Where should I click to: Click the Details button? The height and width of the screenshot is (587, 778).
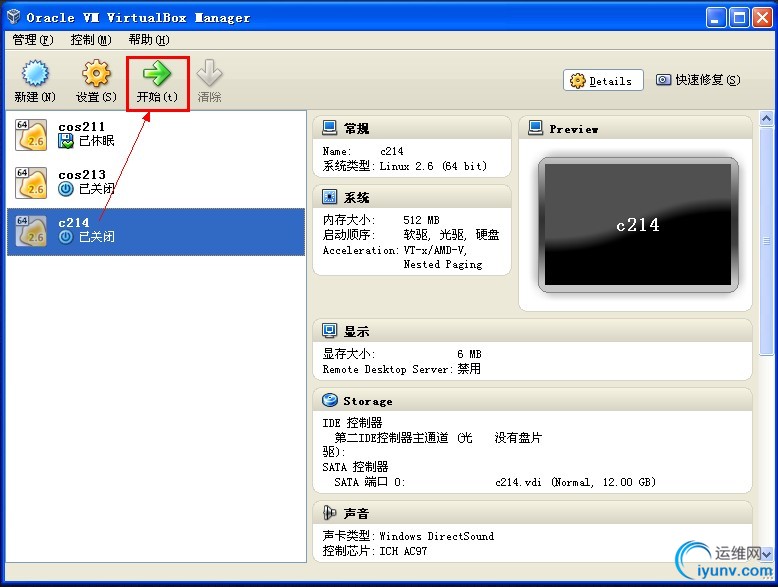(x=603, y=80)
